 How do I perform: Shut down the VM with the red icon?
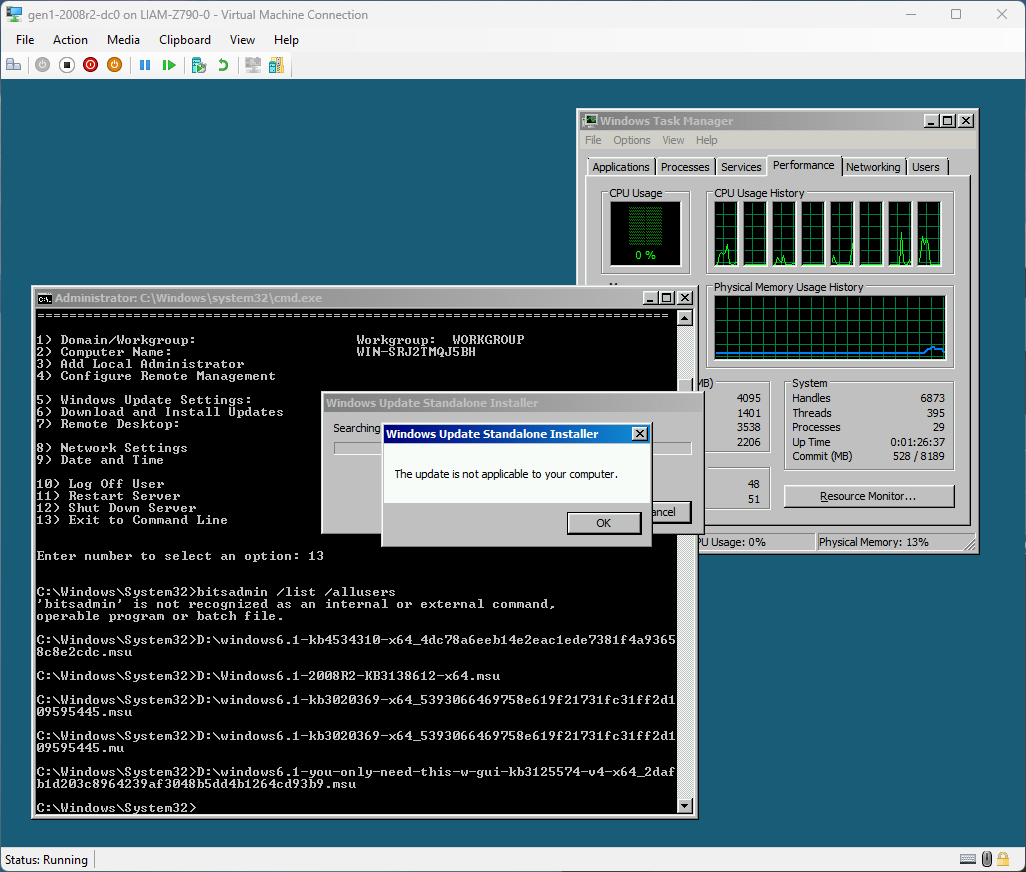click(90, 65)
